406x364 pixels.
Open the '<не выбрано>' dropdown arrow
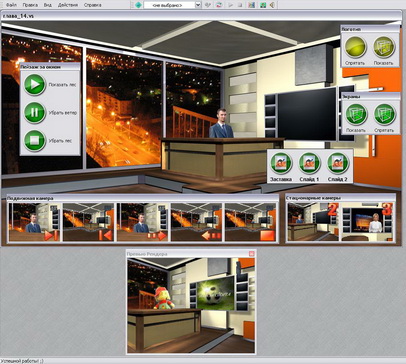pyautogui.click(x=198, y=5)
